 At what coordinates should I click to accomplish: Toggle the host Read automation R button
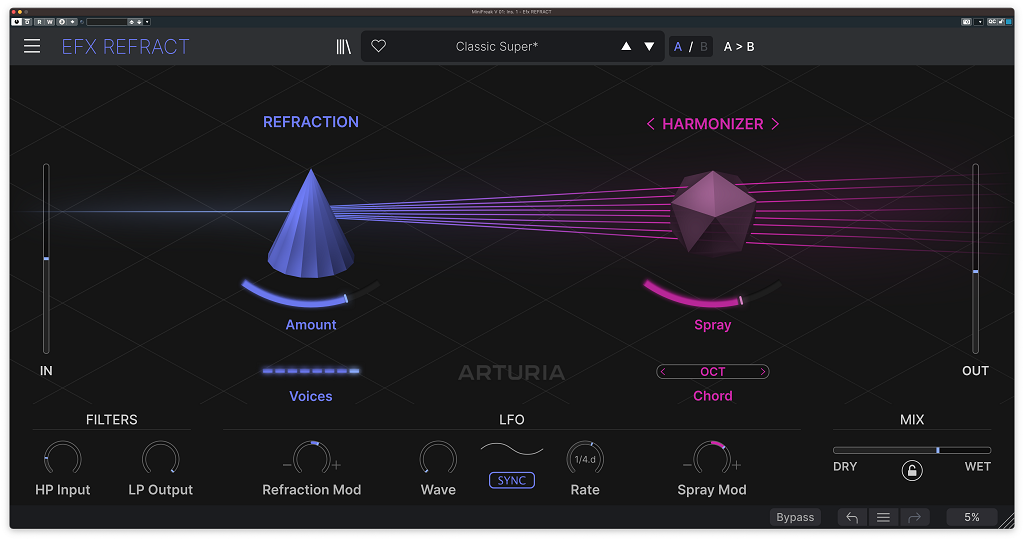coord(39,22)
